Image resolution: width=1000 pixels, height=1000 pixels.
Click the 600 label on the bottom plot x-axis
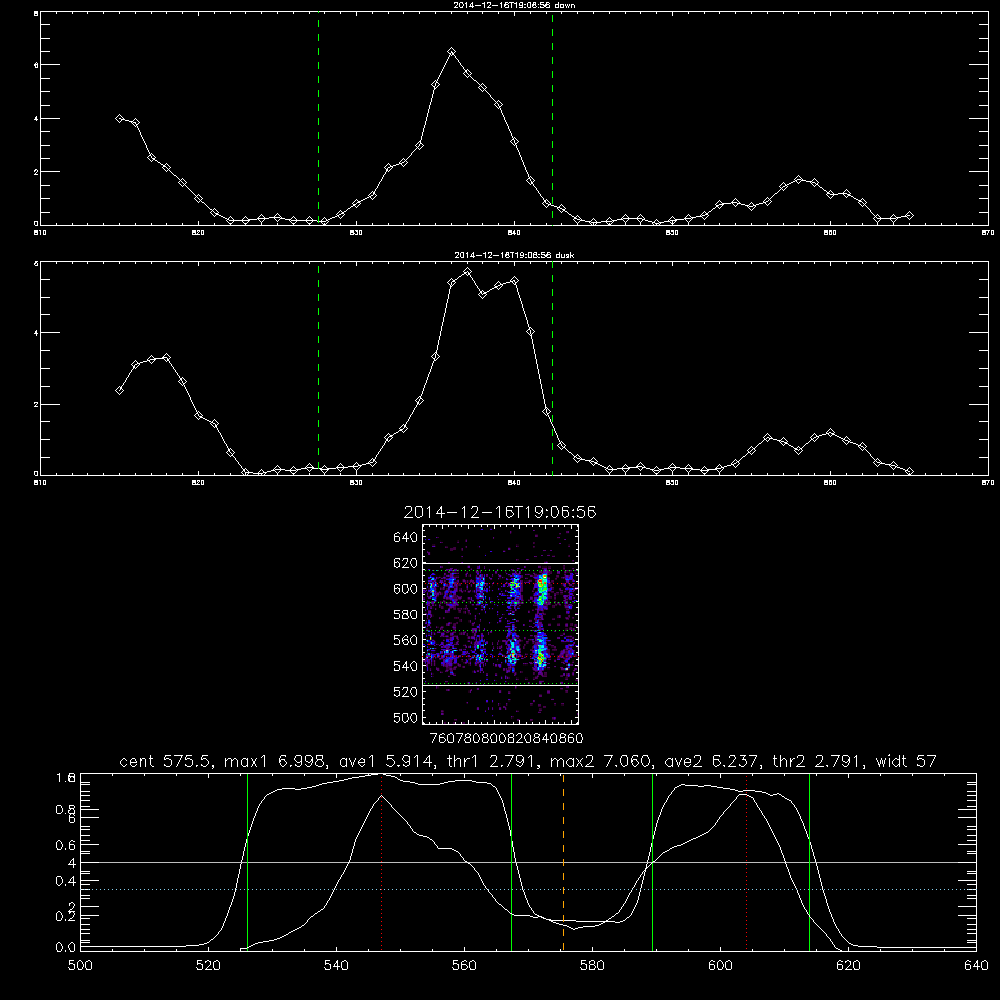(x=720, y=966)
